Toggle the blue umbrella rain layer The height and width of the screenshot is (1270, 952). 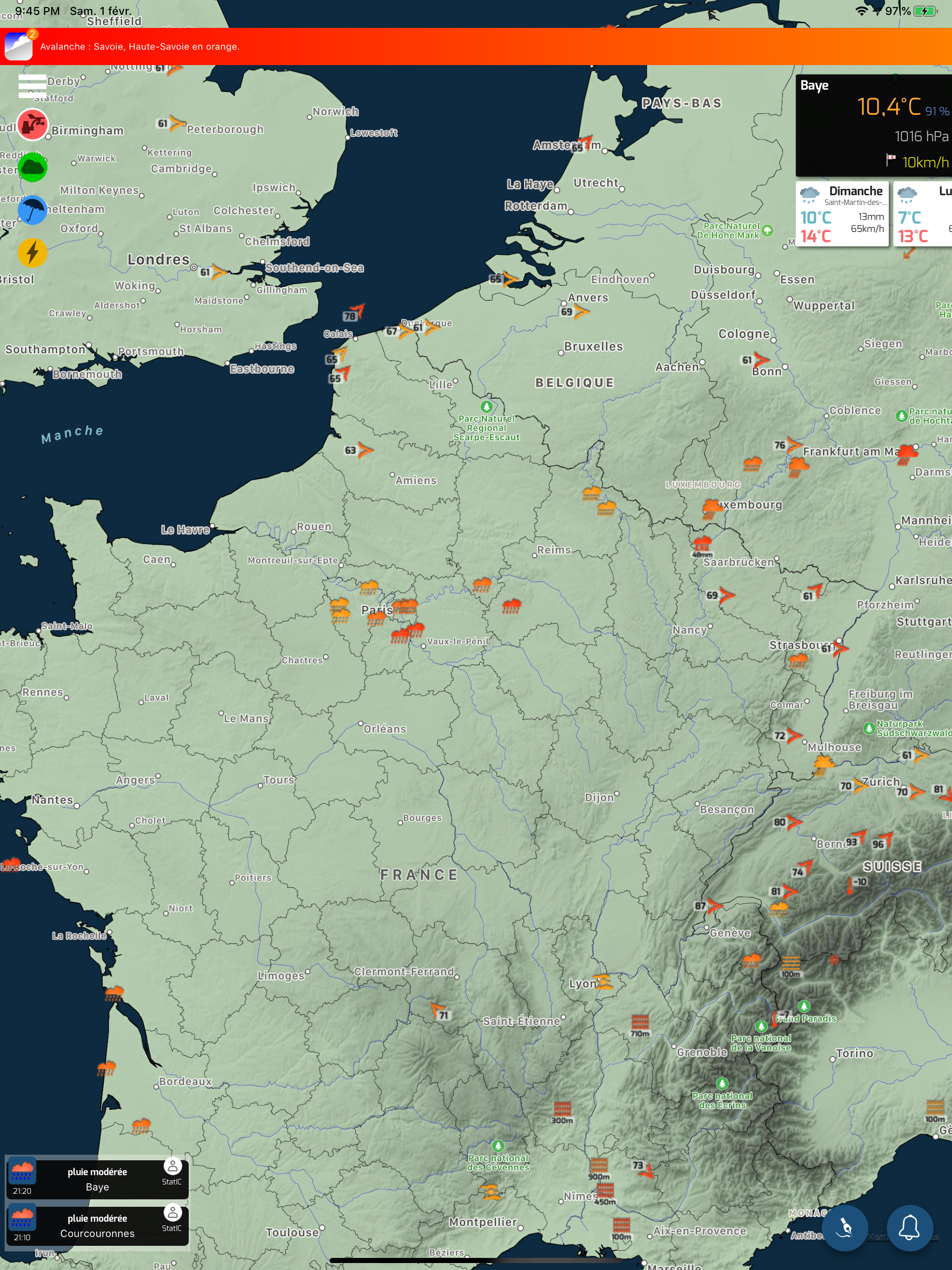pyautogui.click(x=32, y=210)
